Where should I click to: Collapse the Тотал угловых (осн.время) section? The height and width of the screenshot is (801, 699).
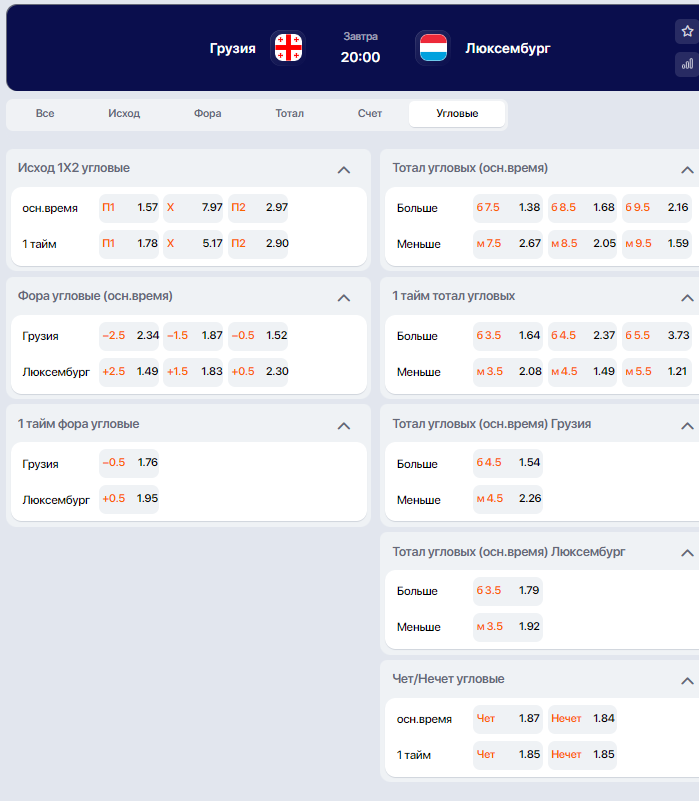pyautogui.click(x=687, y=170)
